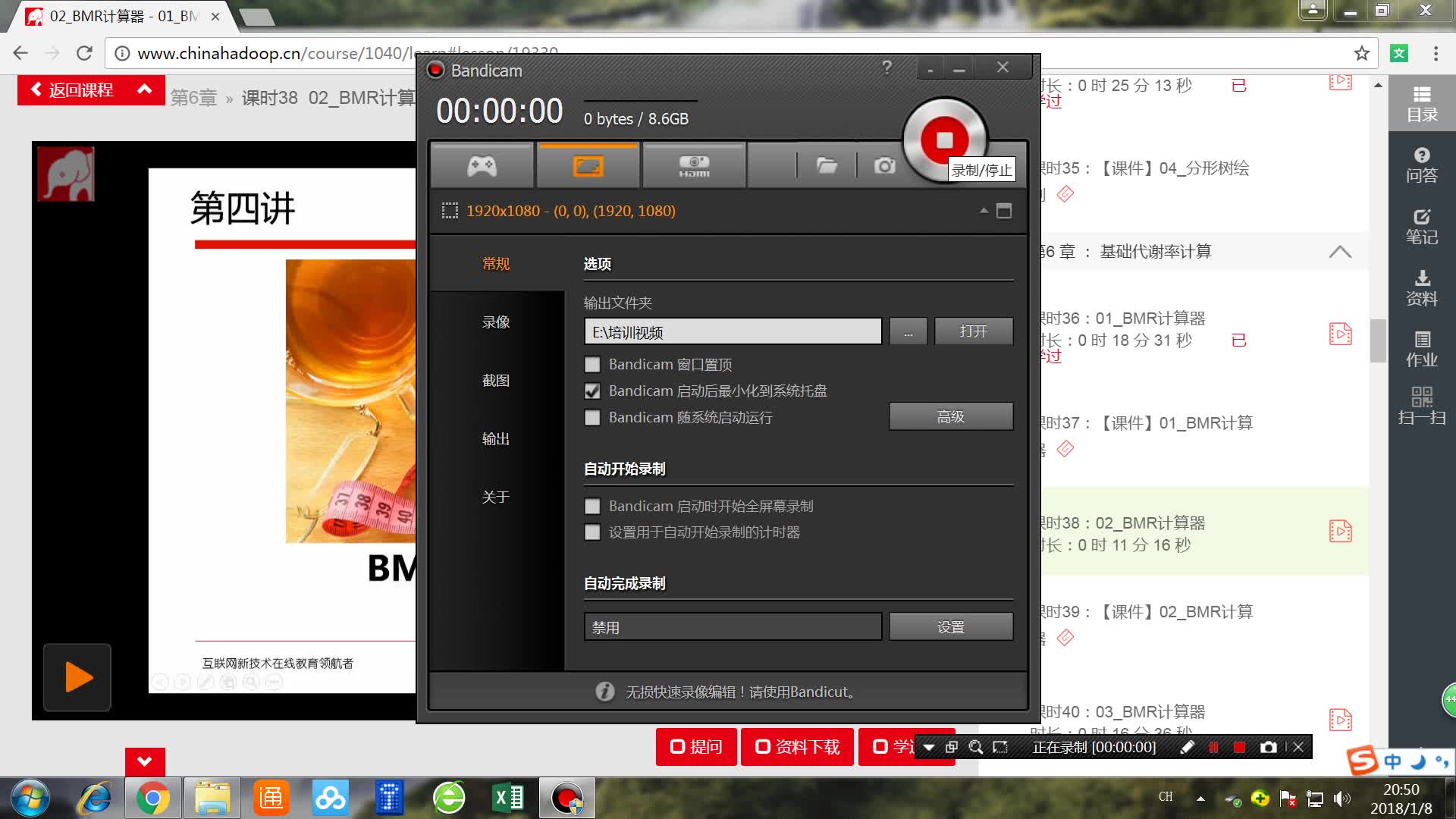Screen dimensions: 1456x819
Task: Open Windows Start menu
Action: coord(30,799)
